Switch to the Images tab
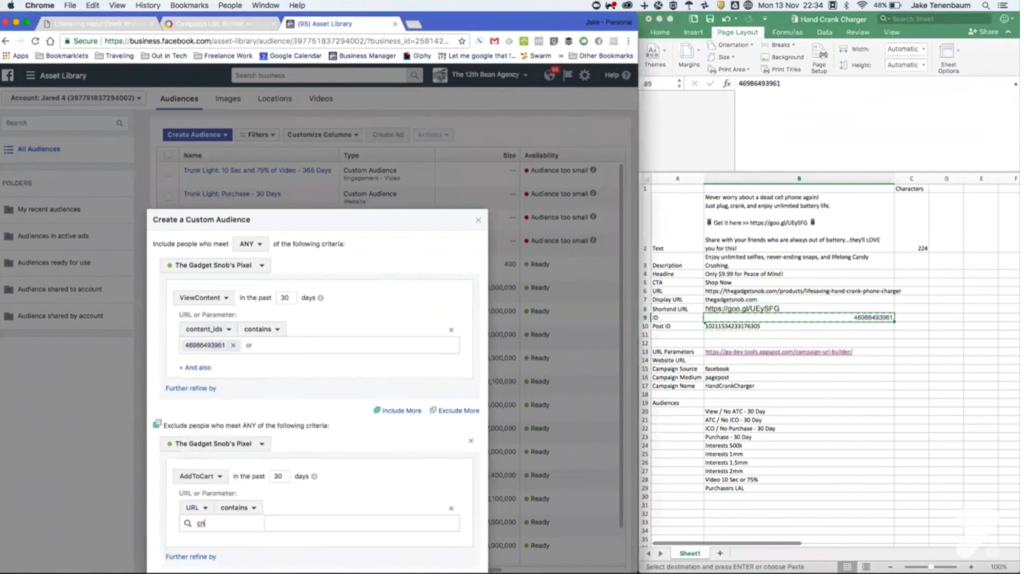 click(x=228, y=99)
